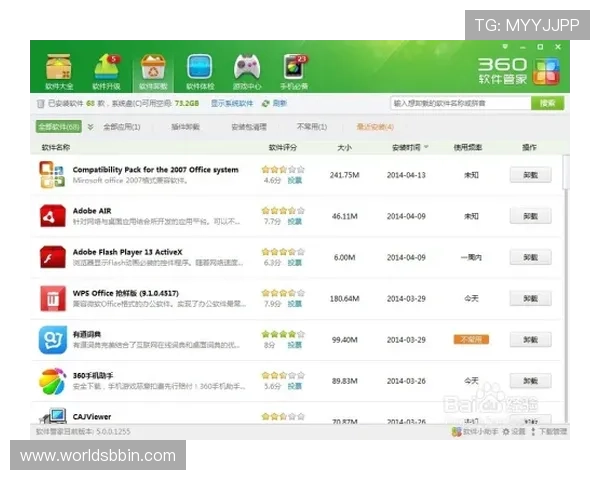Click the software name search input field

pos(458,103)
